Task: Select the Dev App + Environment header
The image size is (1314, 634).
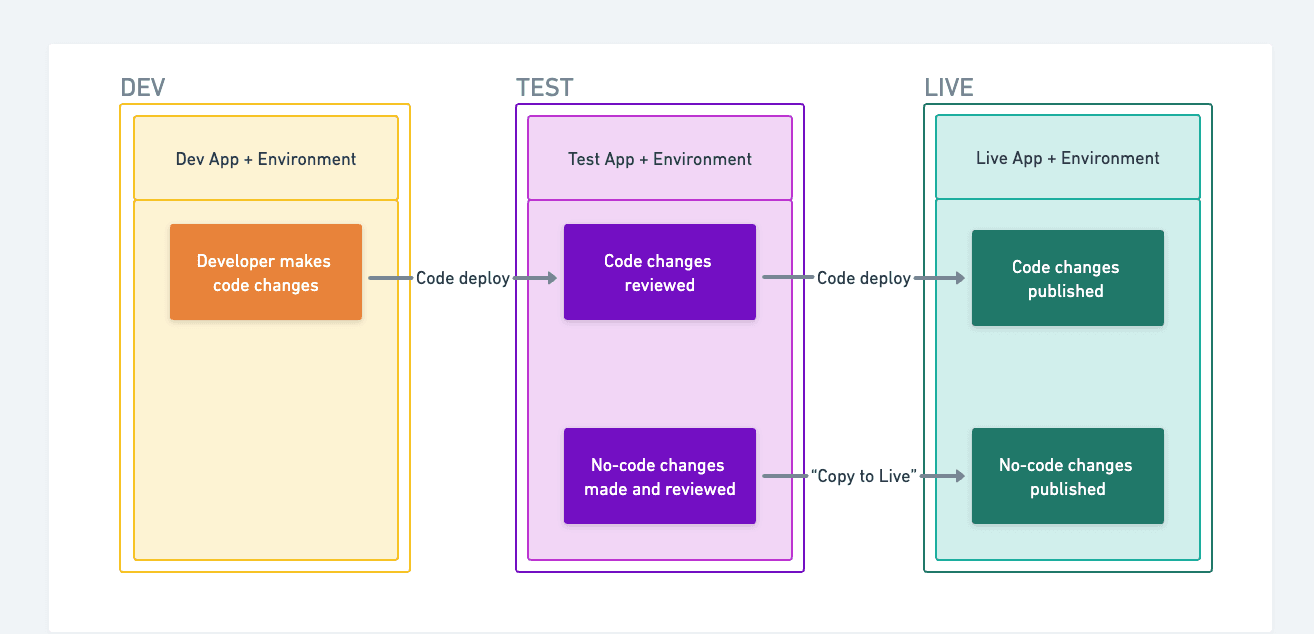Action: (265, 158)
